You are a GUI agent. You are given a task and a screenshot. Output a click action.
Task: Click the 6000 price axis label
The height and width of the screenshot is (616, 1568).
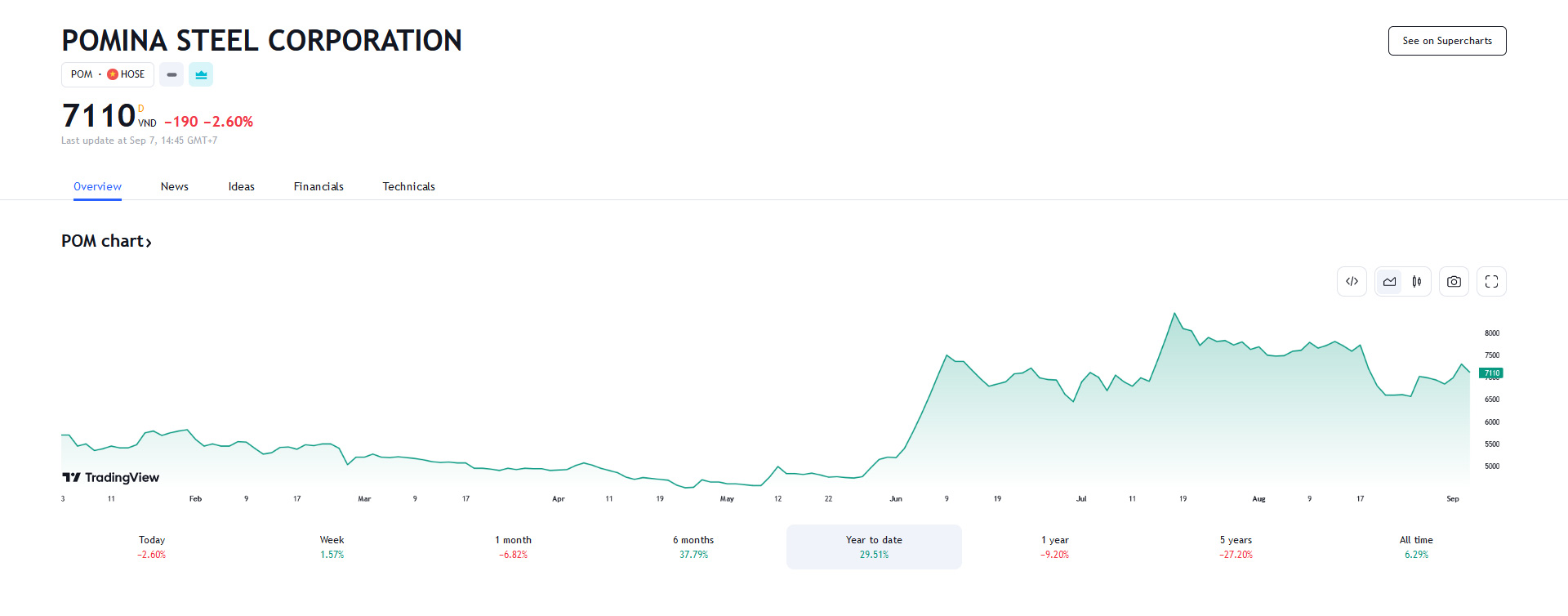[1492, 422]
